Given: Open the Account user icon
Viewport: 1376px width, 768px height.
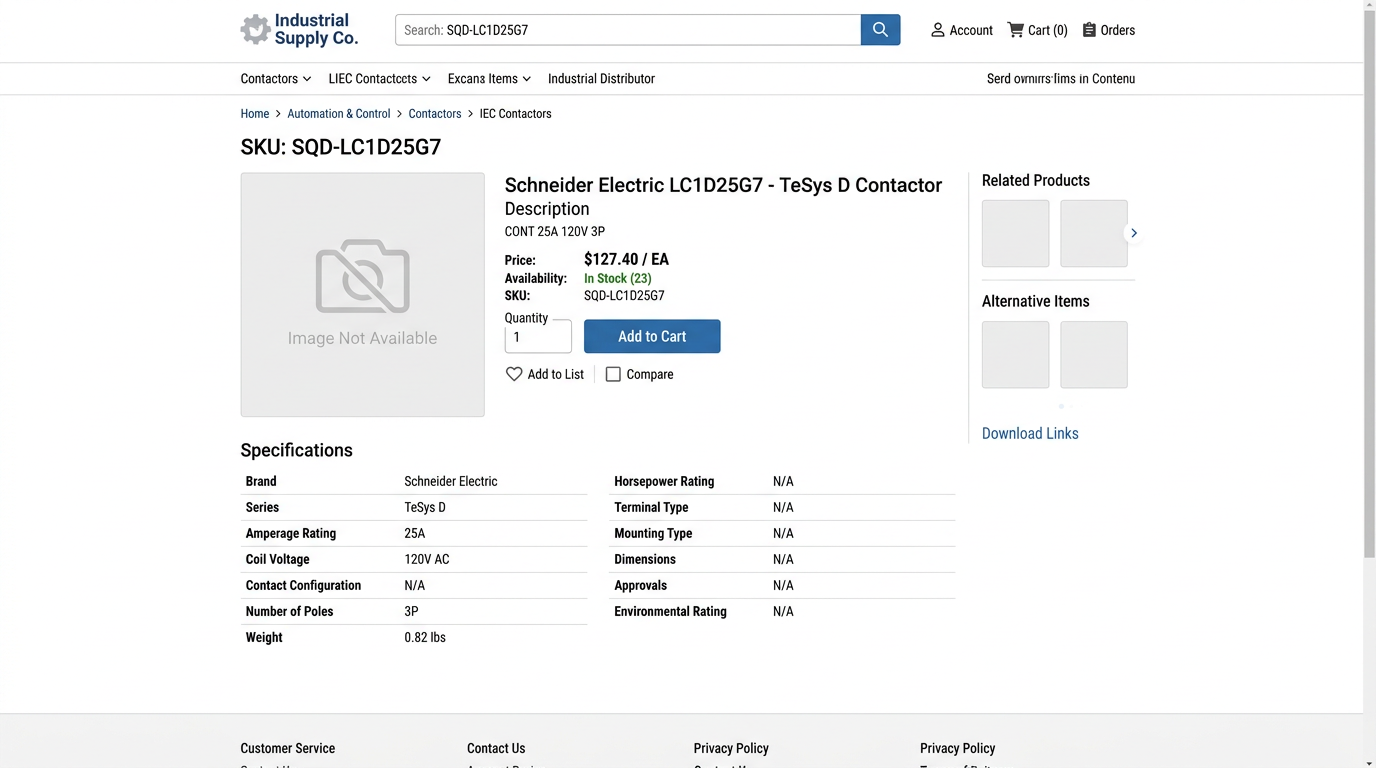Looking at the screenshot, I should point(937,30).
